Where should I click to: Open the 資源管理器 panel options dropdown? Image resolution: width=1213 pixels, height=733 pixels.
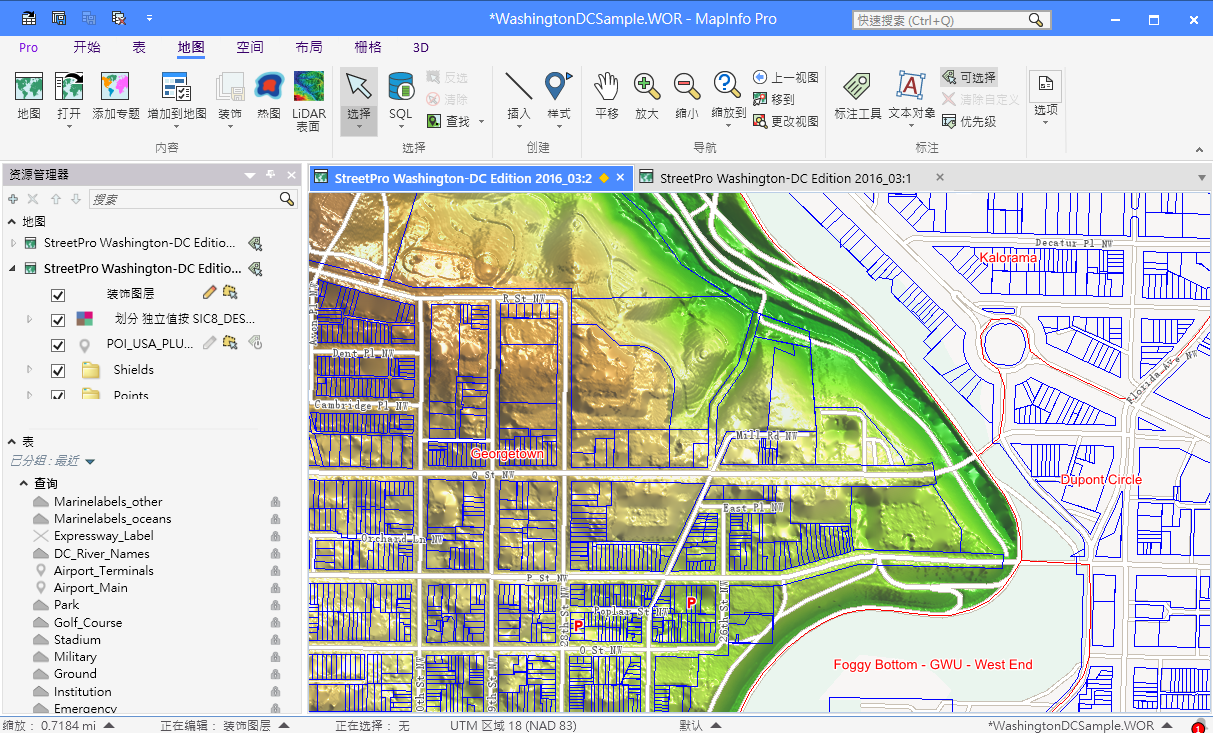[x=250, y=175]
